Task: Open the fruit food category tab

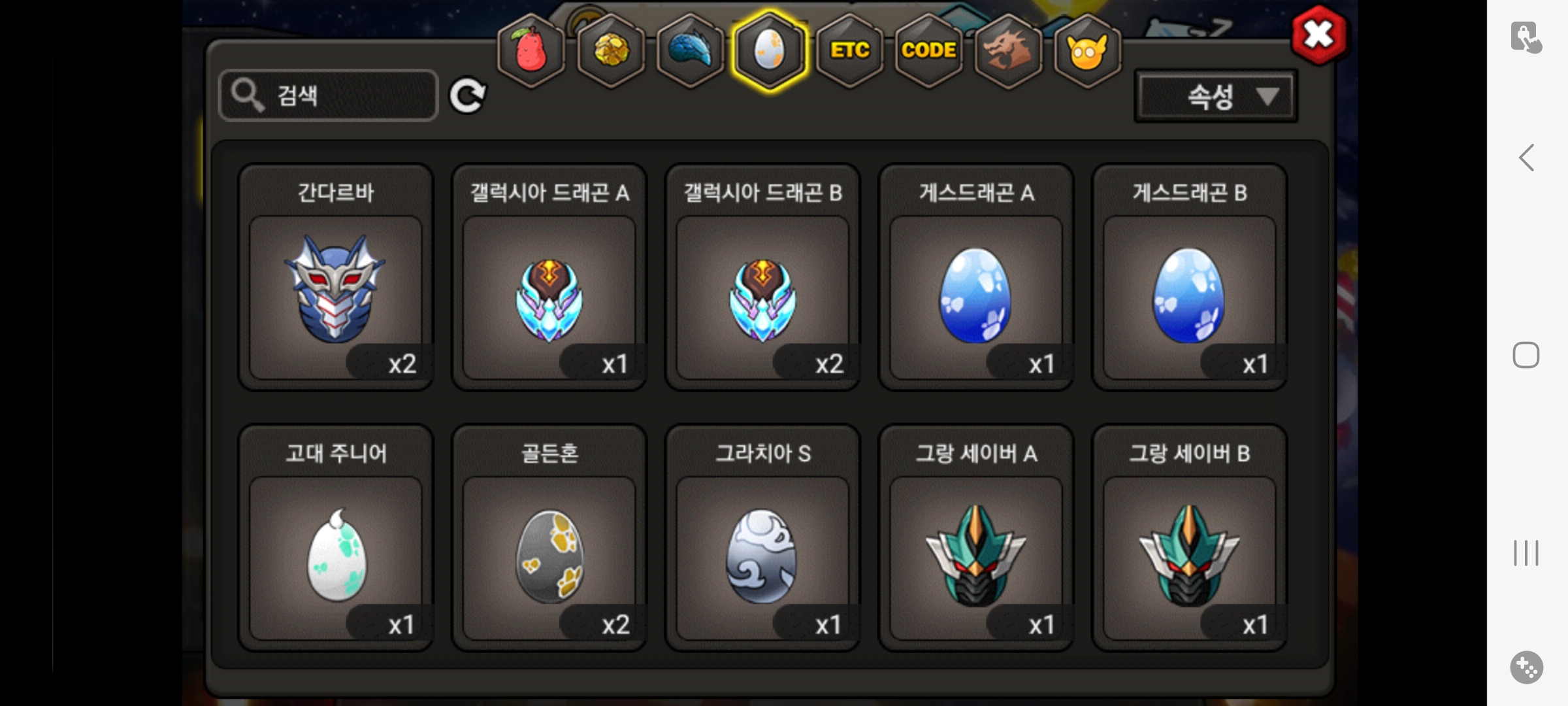Action: point(532,51)
